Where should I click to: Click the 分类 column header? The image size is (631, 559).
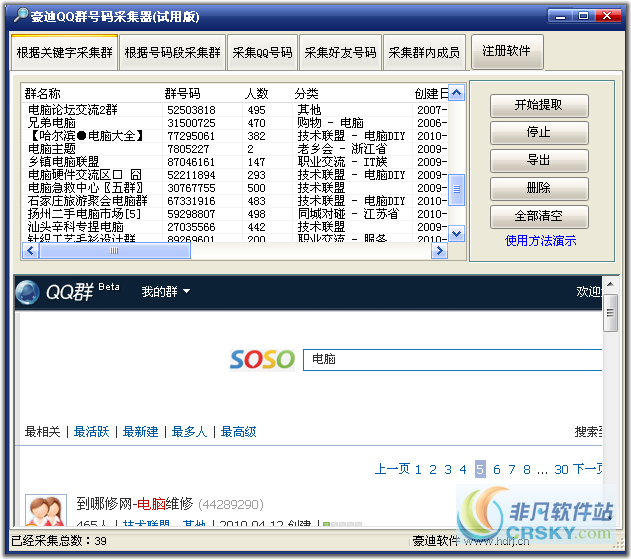pos(307,94)
